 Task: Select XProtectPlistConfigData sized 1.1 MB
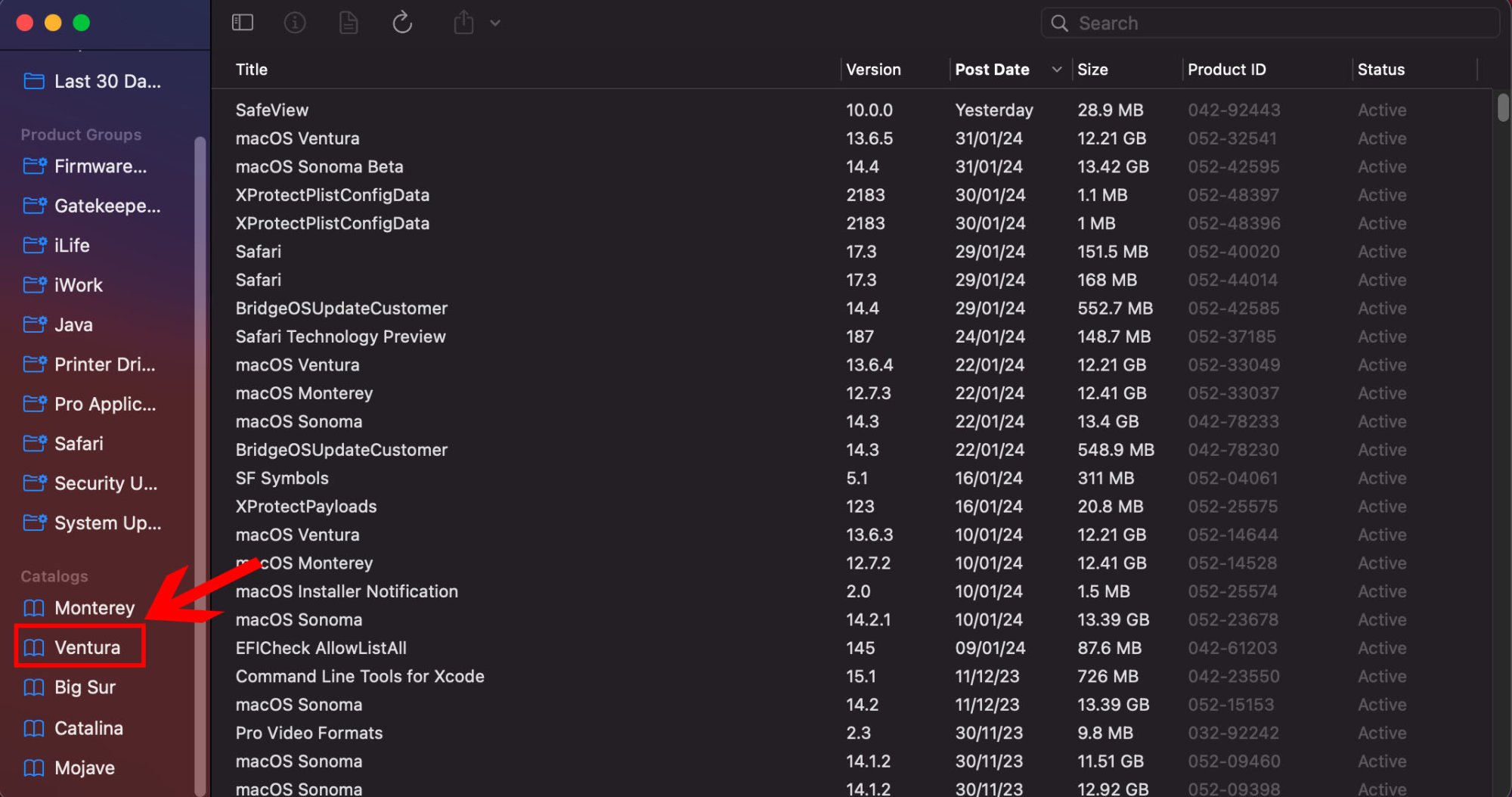click(852, 195)
